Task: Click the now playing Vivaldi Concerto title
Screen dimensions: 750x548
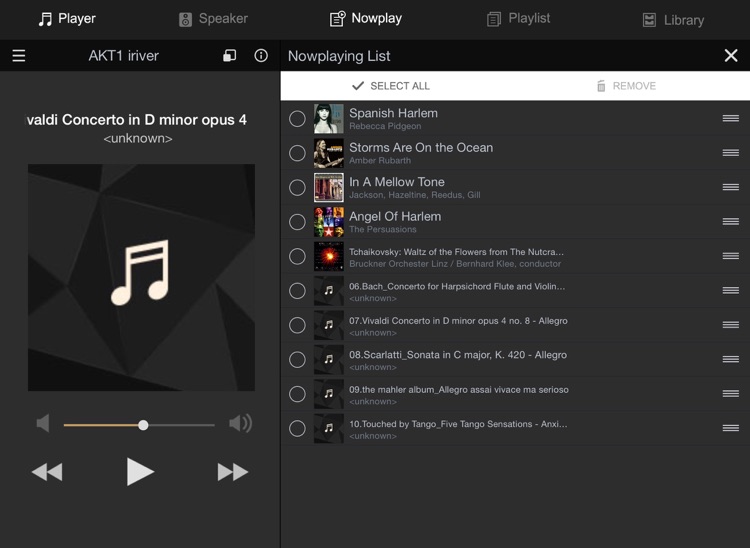Action: coord(136,120)
